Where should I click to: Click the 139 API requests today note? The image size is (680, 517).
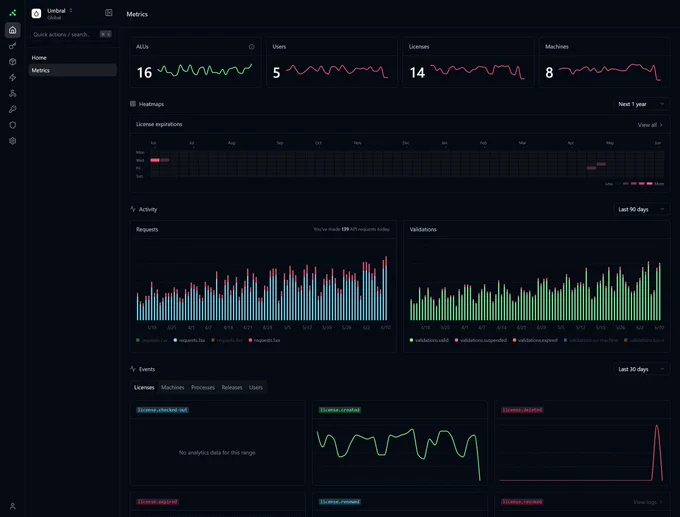[x=351, y=229]
